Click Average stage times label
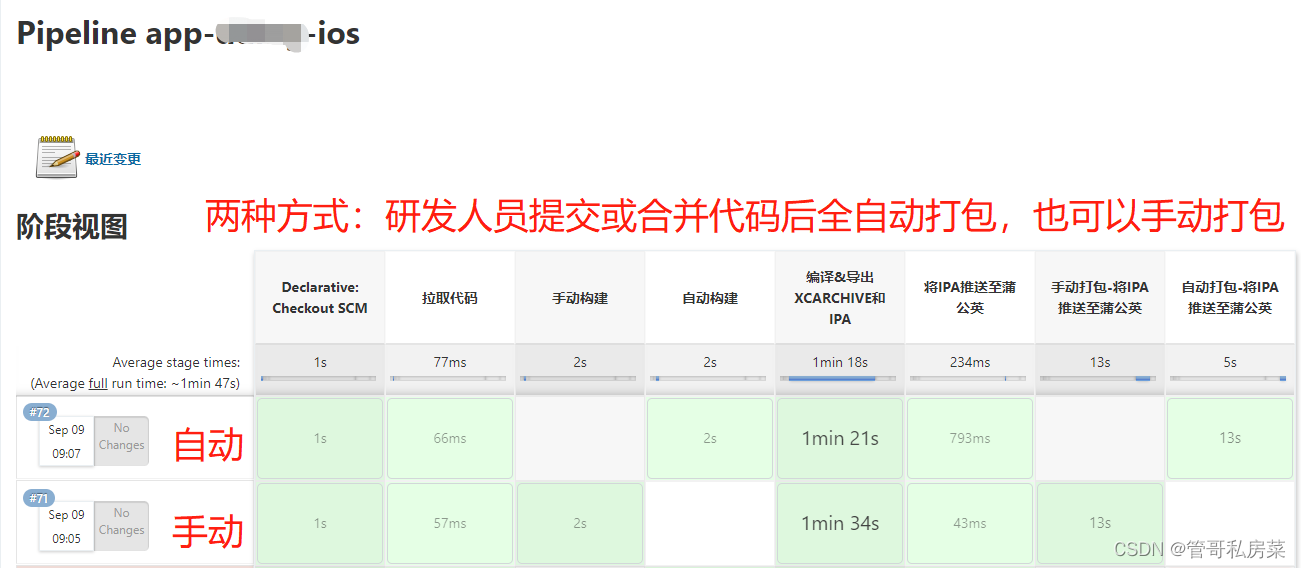This screenshot has height=568, width=1301. pos(176,362)
